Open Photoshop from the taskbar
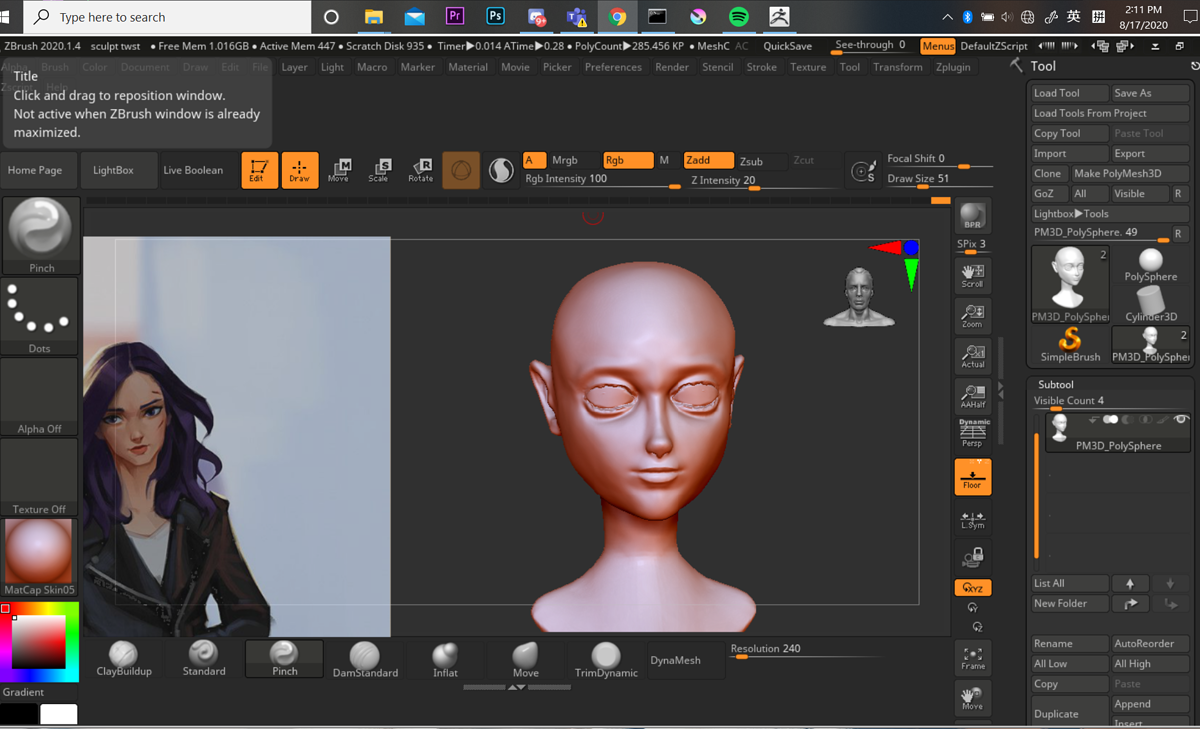1200x729 pixels. pyautogui.click(x=495, y=16)
